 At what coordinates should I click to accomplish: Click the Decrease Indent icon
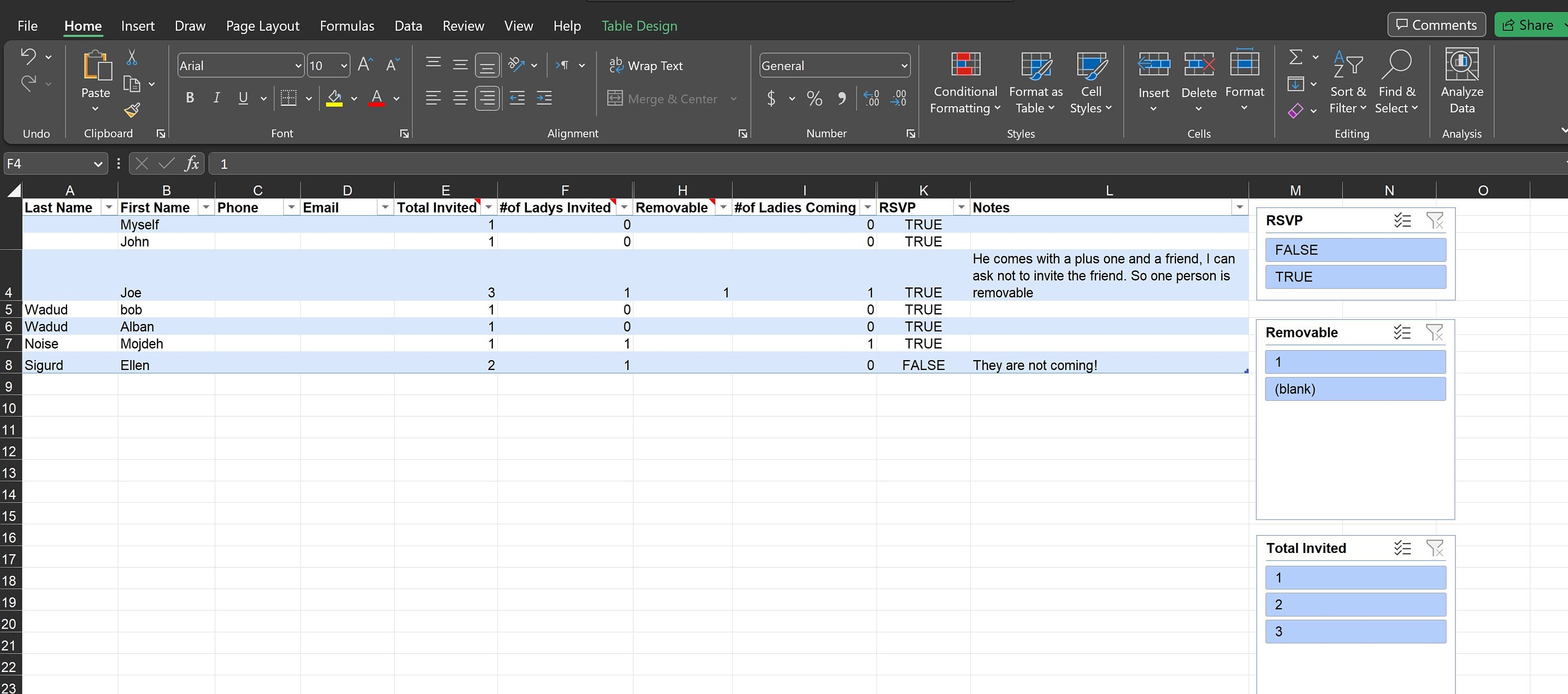tap(517, 98)
